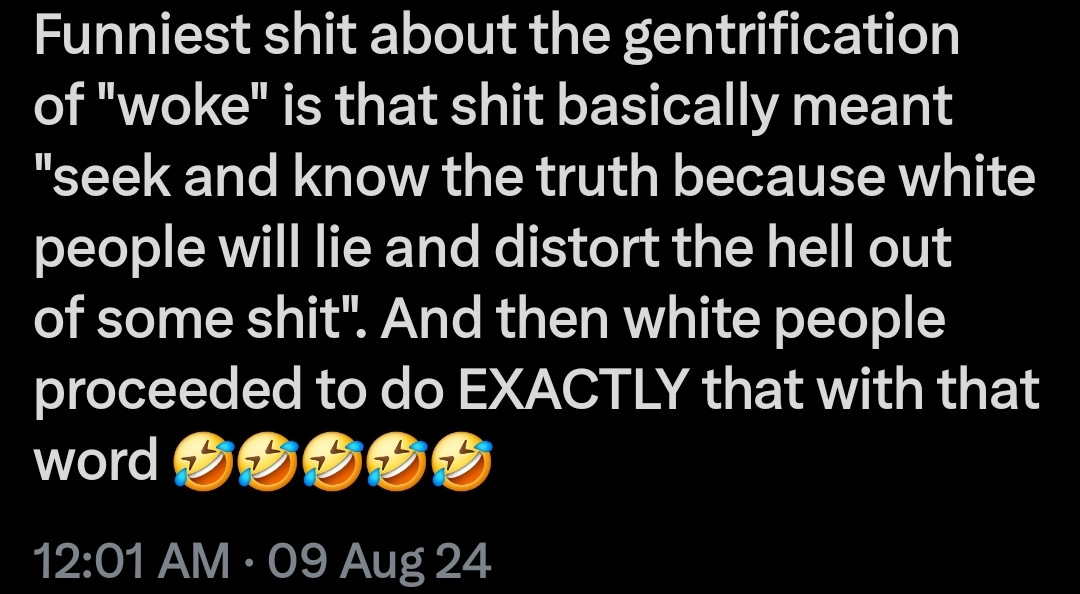Image resolution: width=1080 pixels, height=594 pixels.
Task: Click the final word "word" before the emojis
Action: click(x=97, y=460)
